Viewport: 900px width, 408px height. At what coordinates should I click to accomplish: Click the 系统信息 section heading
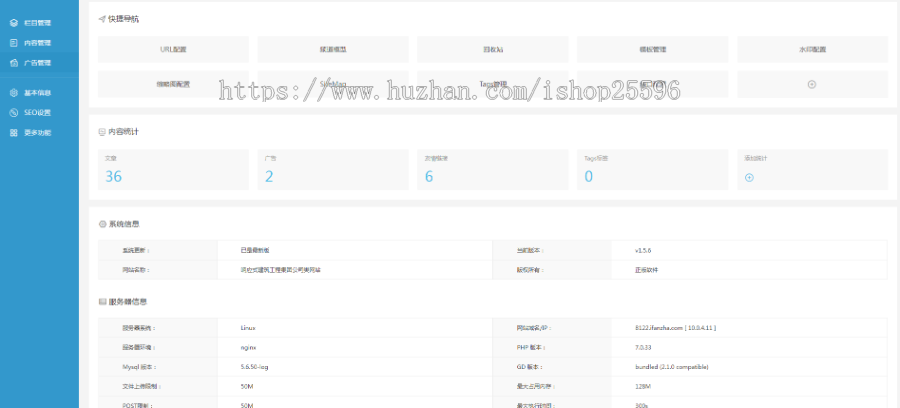[x=123, y=224]
